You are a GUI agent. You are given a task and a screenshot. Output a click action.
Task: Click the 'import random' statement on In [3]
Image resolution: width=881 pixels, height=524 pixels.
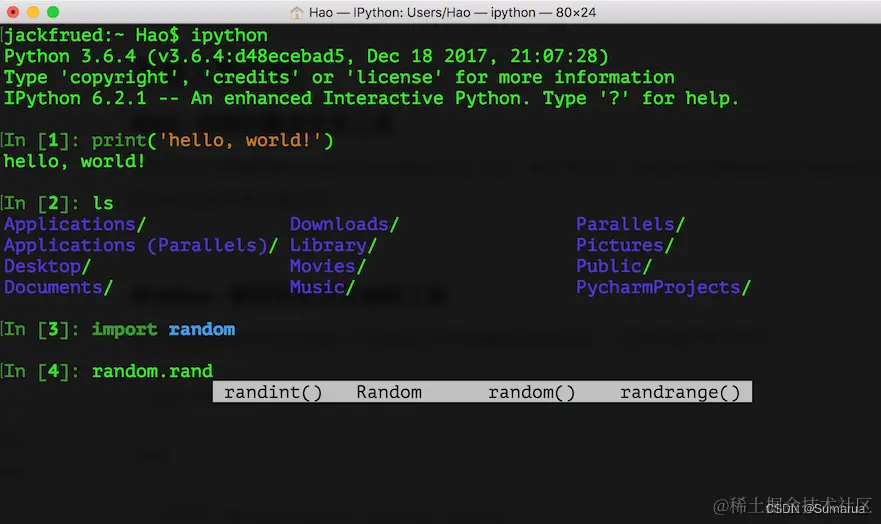(164, 329)
